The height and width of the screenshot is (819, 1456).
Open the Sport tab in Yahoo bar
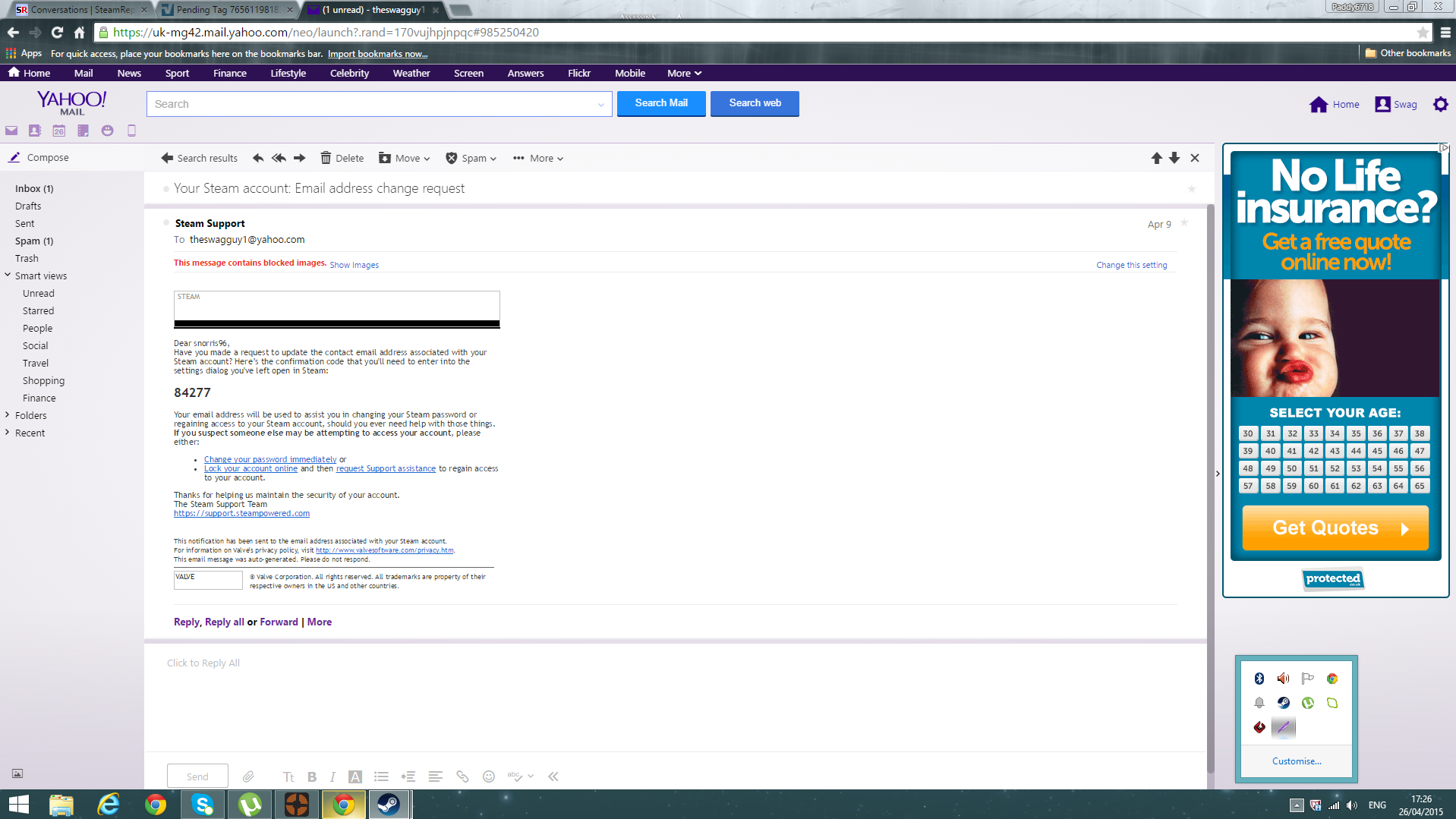177,74
